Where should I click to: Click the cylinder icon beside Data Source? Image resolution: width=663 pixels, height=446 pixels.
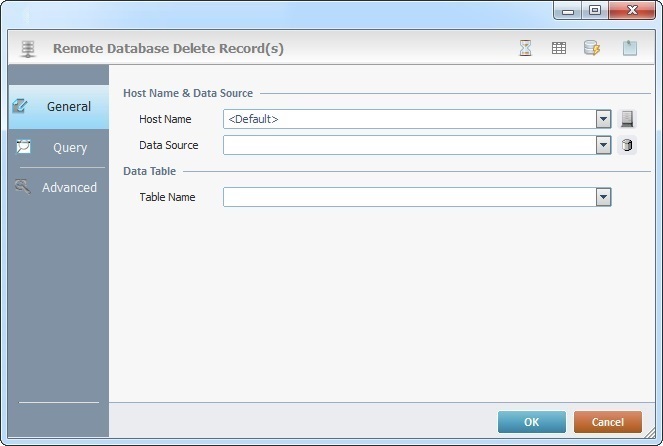pos(627,145)
